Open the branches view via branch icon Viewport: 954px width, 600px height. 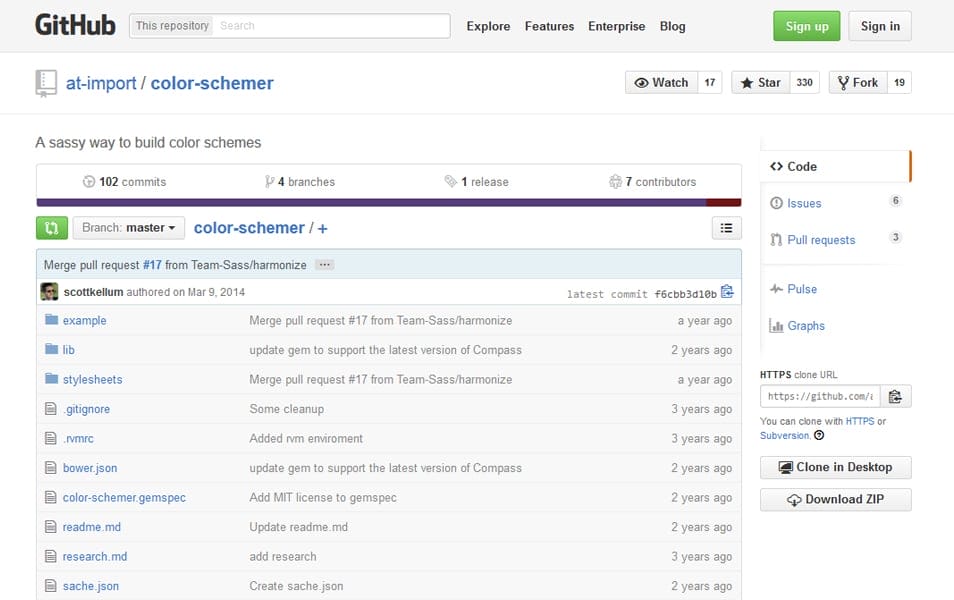pyautogui.click(x=269, y=182)
